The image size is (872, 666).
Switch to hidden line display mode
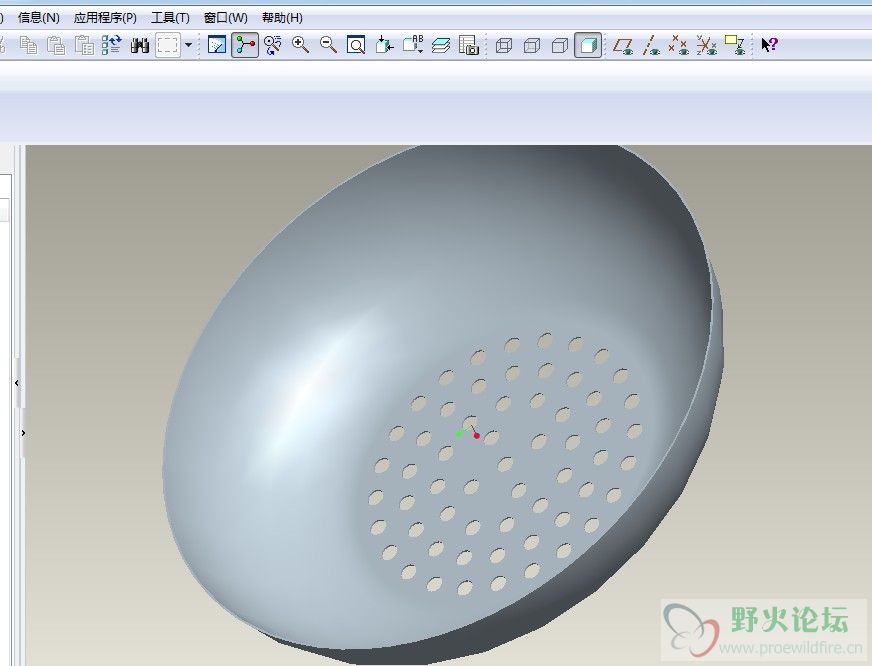click(532, 45)
